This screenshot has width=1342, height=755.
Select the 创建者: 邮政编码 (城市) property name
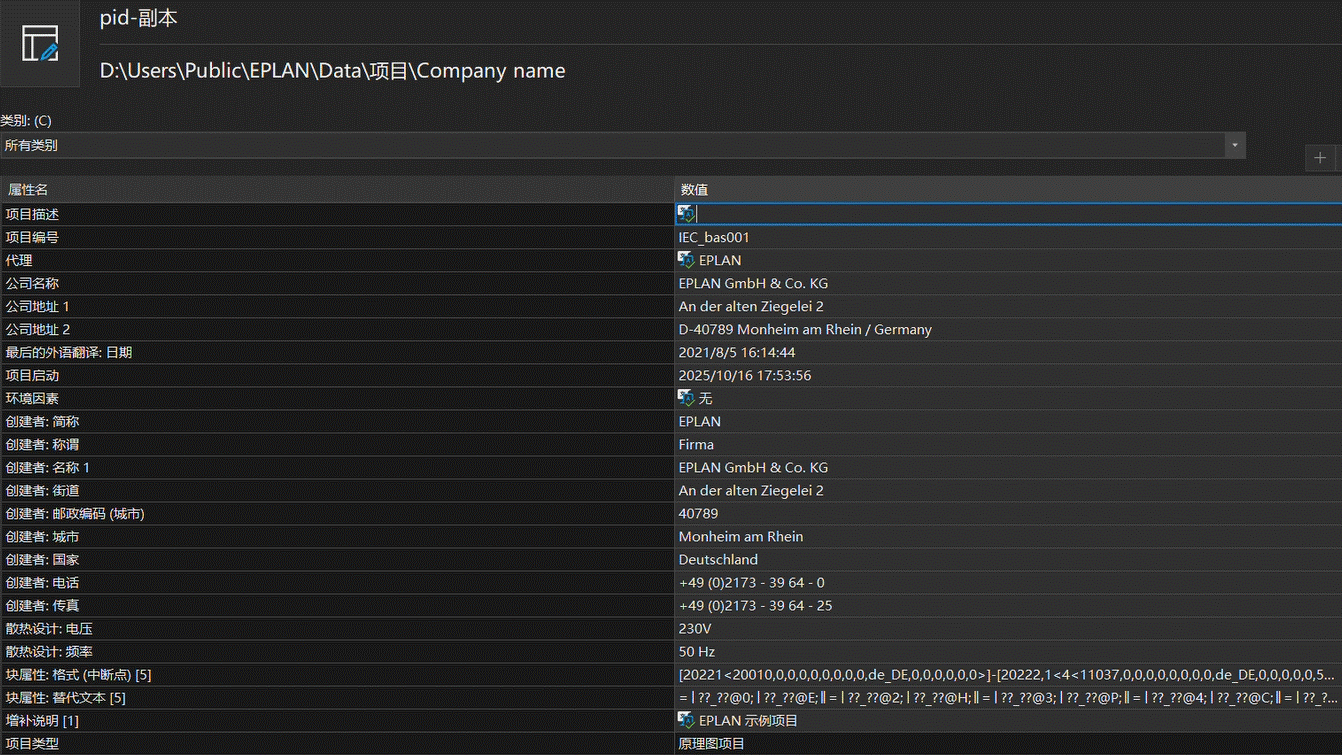coord(75,513)
